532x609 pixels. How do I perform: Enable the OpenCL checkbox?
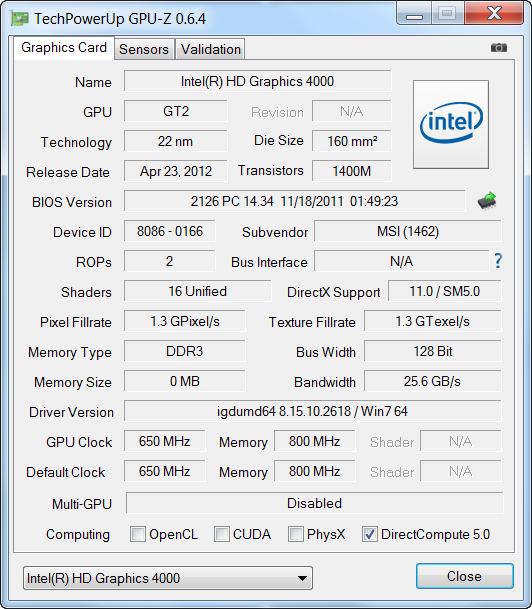tap(138, 534)
